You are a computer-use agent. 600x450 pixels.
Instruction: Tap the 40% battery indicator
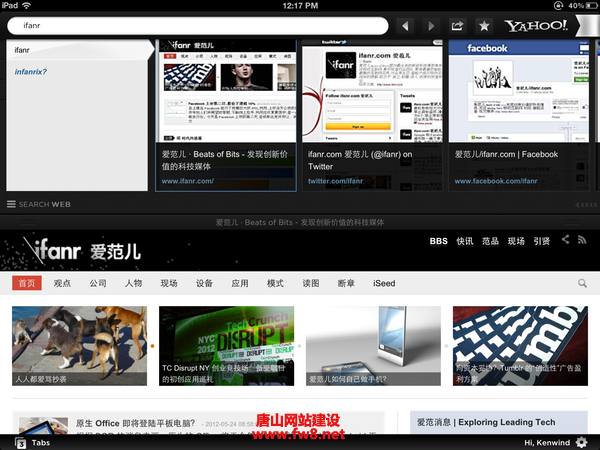[x=582, y=5]
